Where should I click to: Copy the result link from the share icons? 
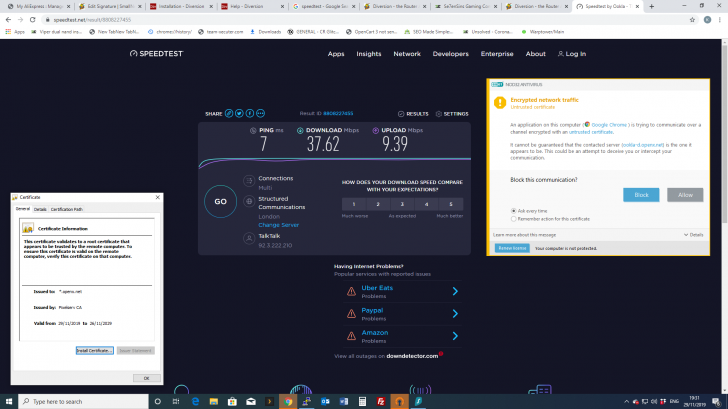point(229,113)
